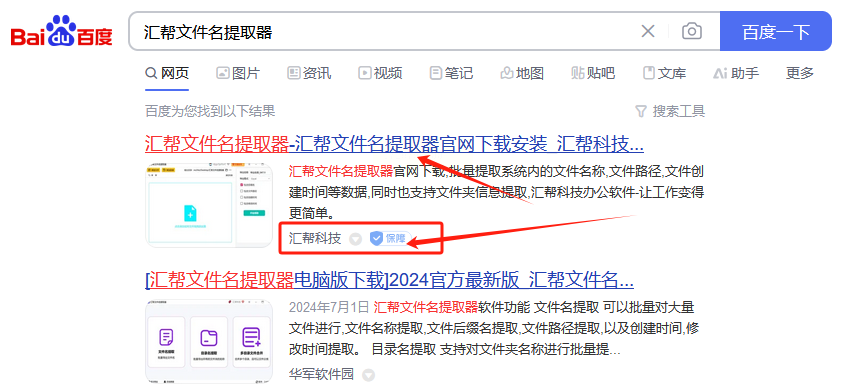Screen dimensions: 846x388
Task: Open the 贴吧 tab
Action: pyautogui.click(x=593, y=73)
